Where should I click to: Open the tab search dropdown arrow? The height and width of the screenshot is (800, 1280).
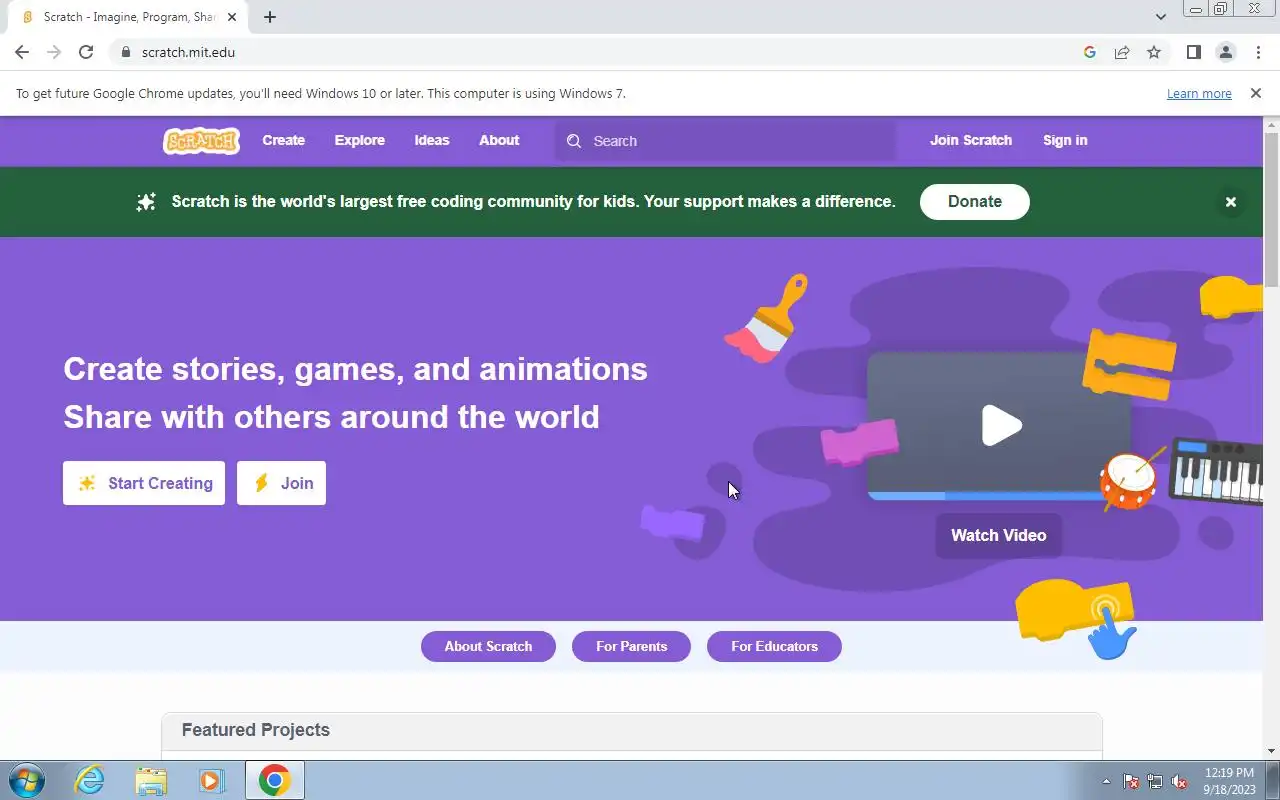point(1160,17)
